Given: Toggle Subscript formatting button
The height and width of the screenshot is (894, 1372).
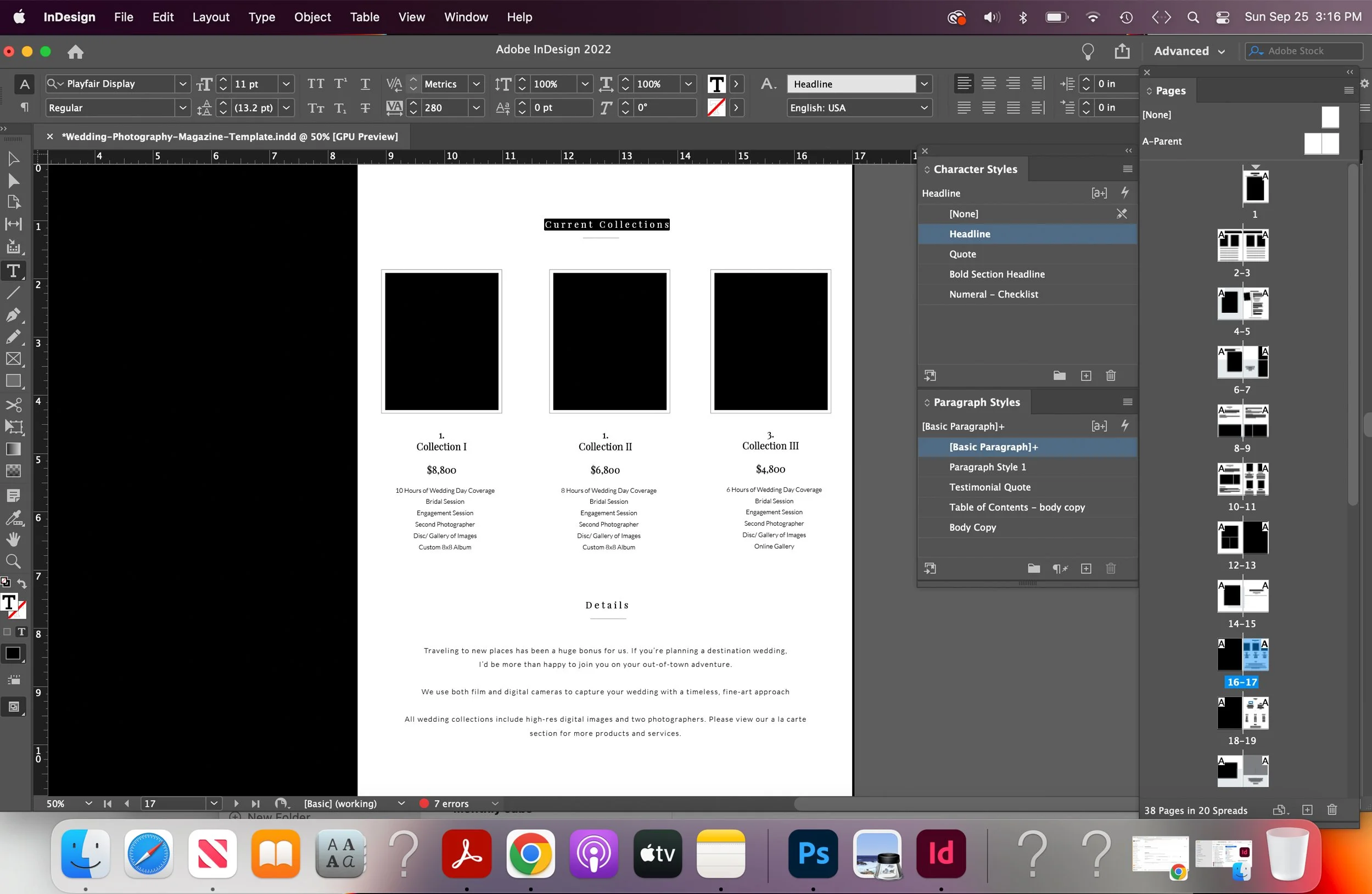Looking at the screenshot, I should [x=341, y=108].
